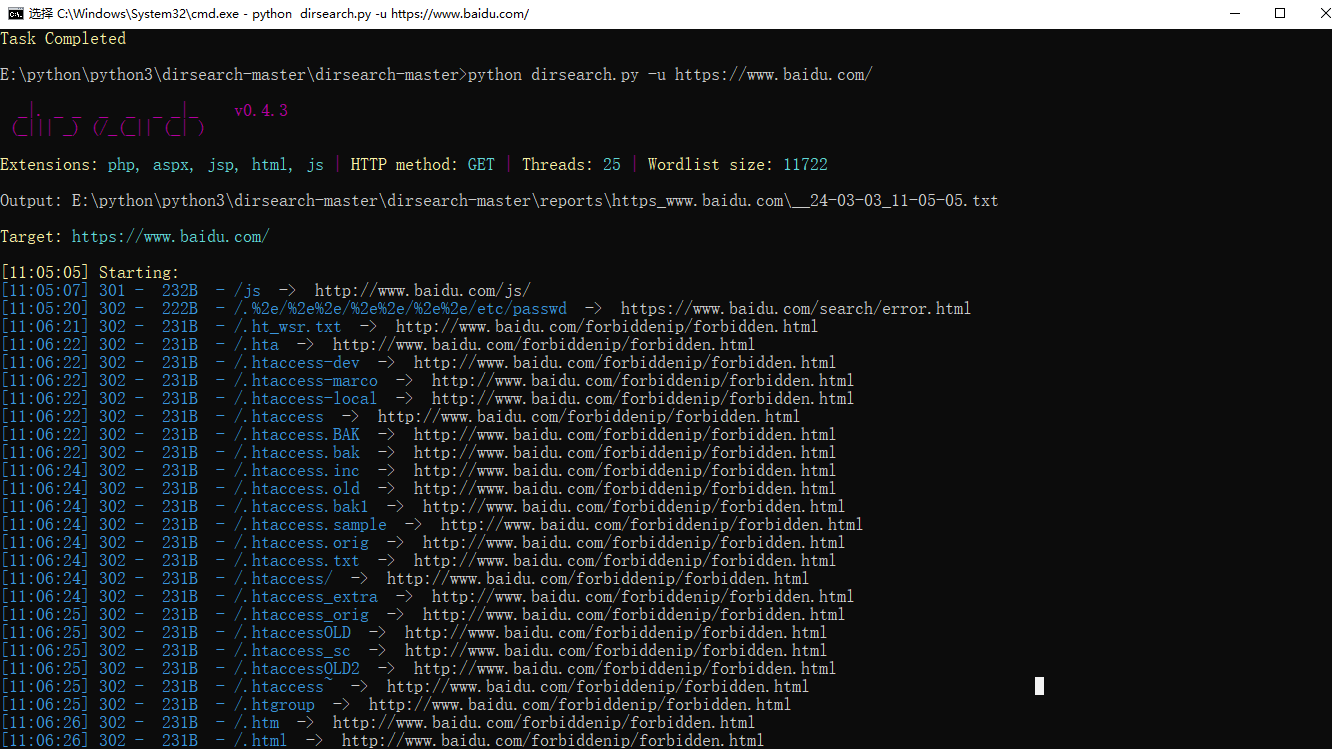This screenshot has height=749, width=1333.
Task: Click the Target: https://www.baidu.com/ line
Action: point(135,237)
